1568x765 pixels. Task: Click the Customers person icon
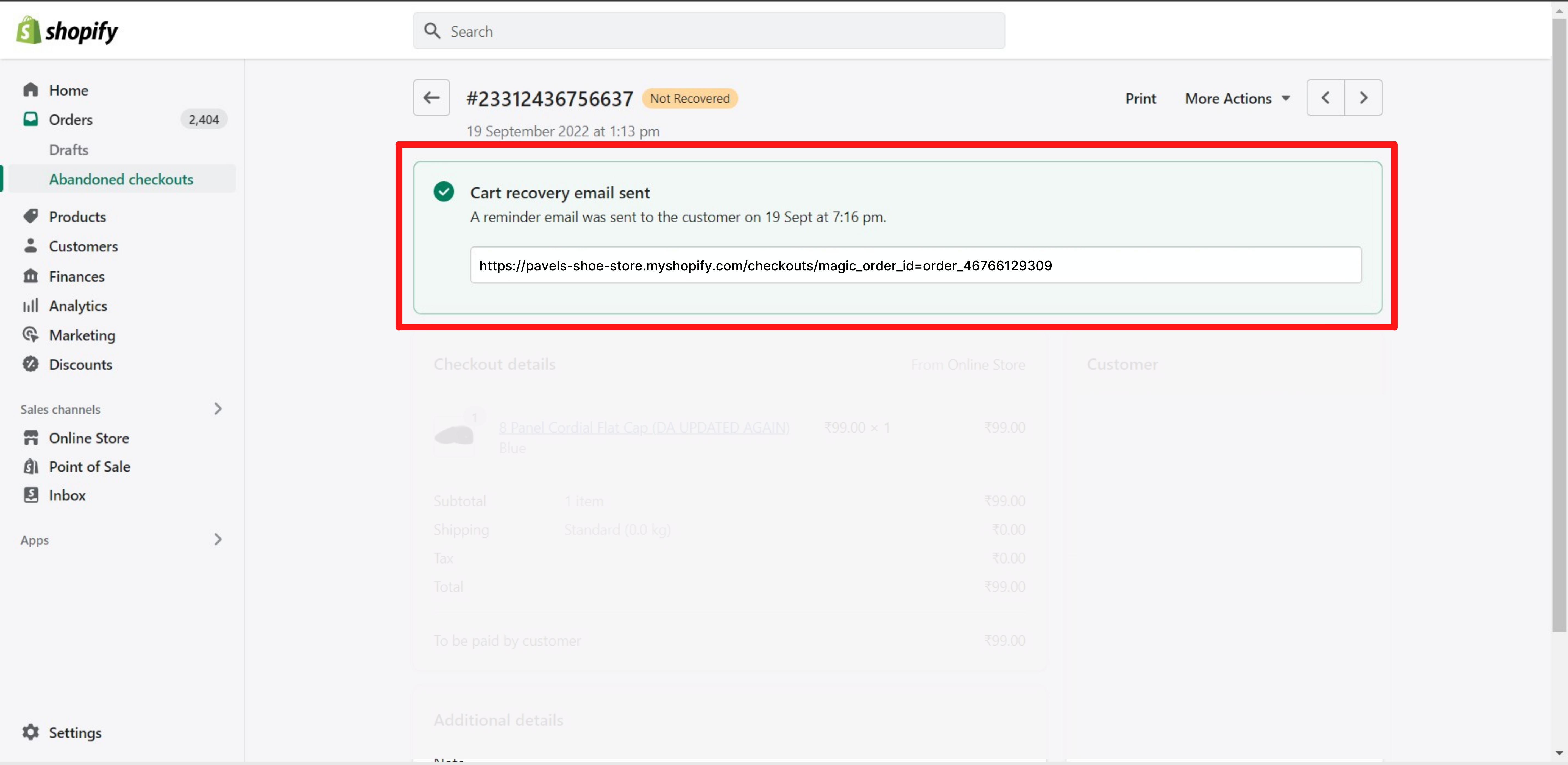[30, 246]
